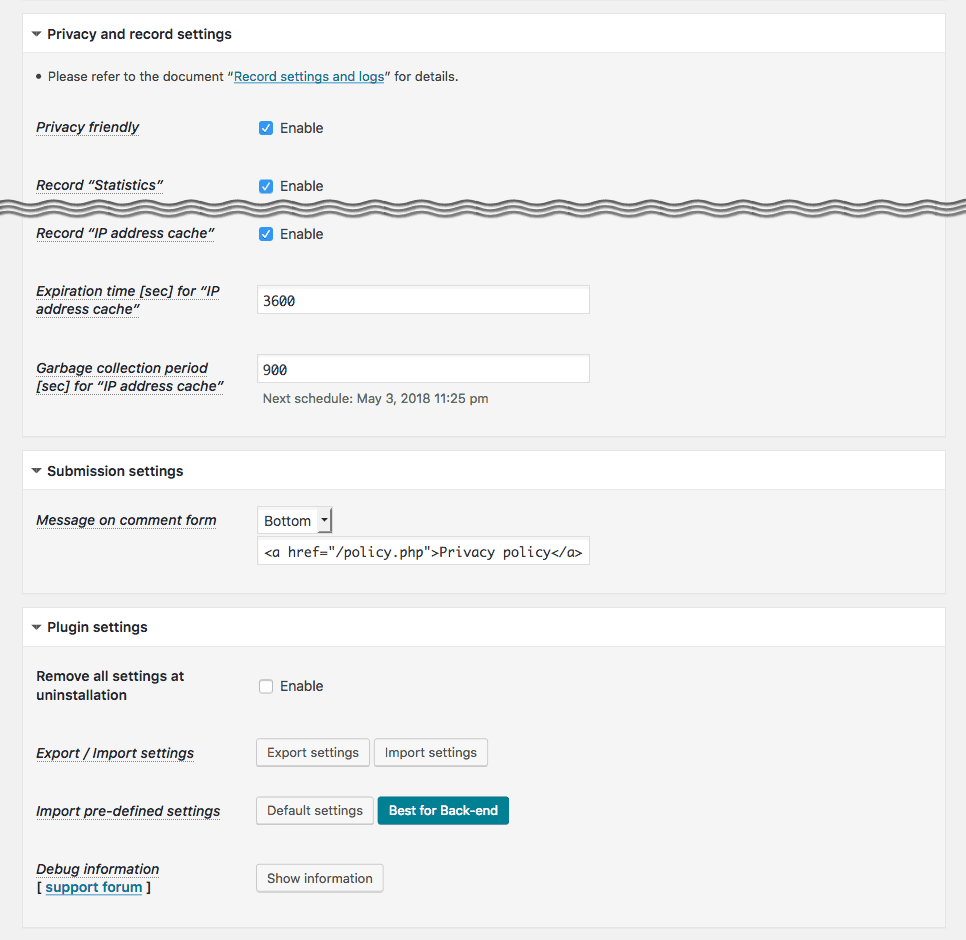
Task: Uncheck Record IP address cache option
Action: pos(266,234)
